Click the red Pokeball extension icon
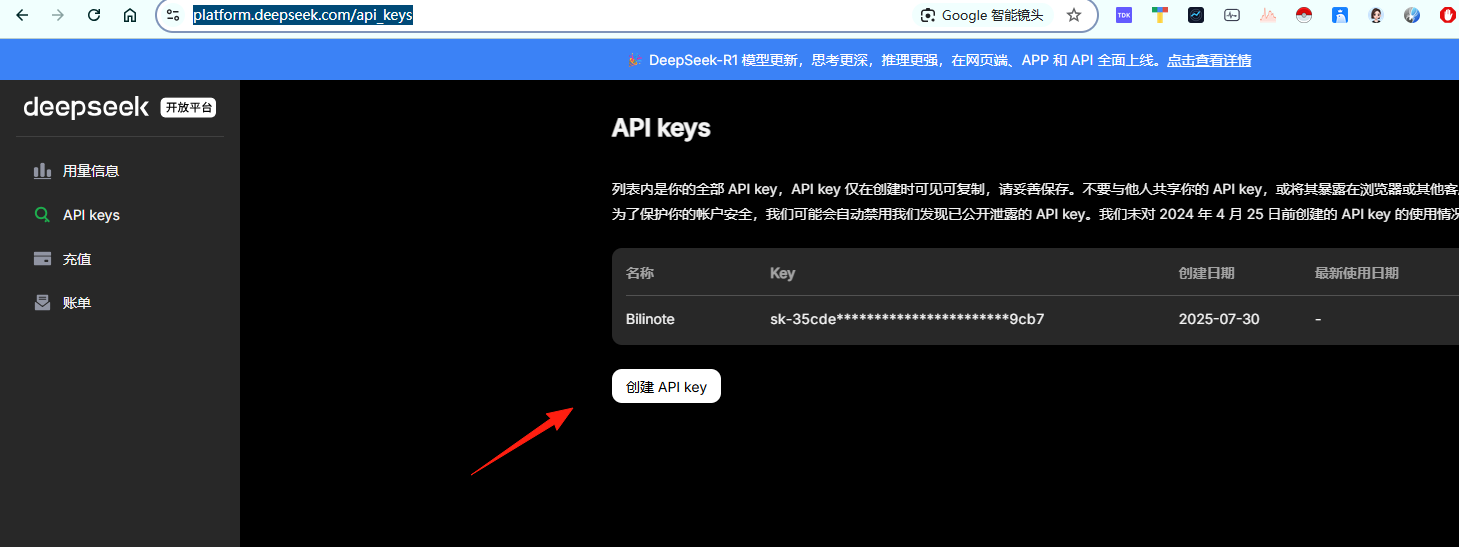The image size is (1459, 547). click(1303, 15)
